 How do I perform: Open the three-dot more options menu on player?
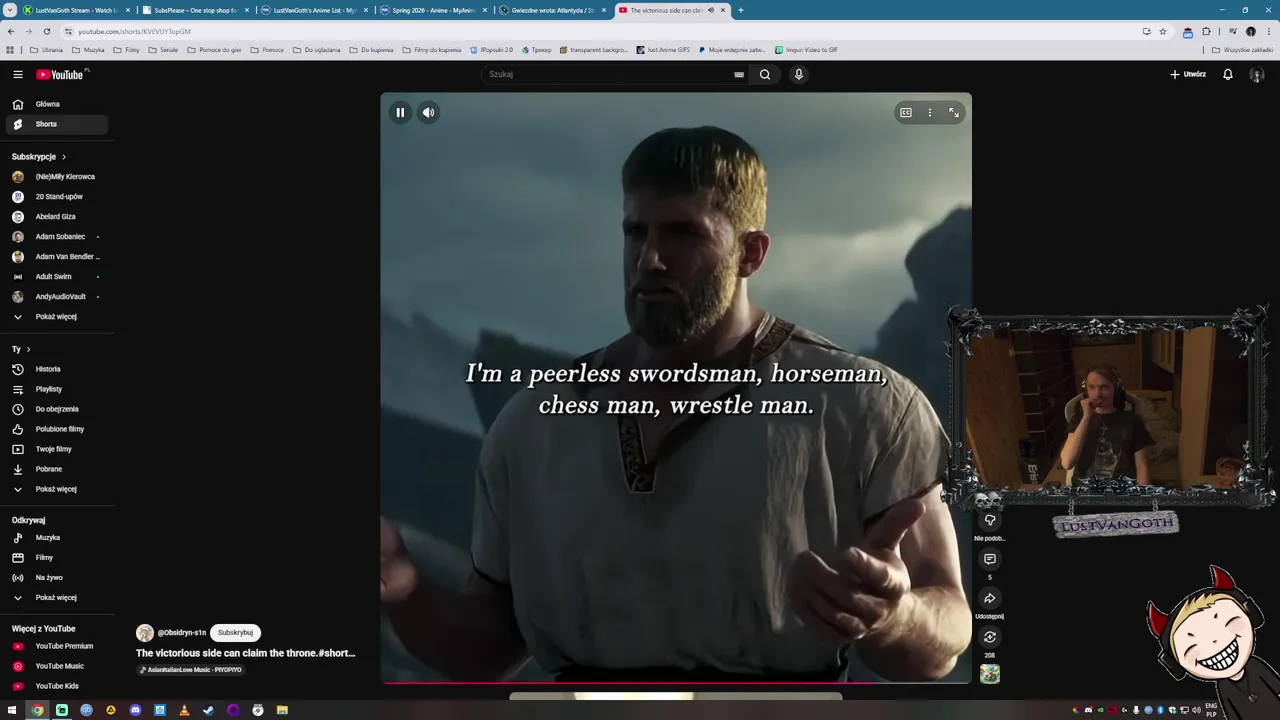pyautogui.click(x=930, y=113)
